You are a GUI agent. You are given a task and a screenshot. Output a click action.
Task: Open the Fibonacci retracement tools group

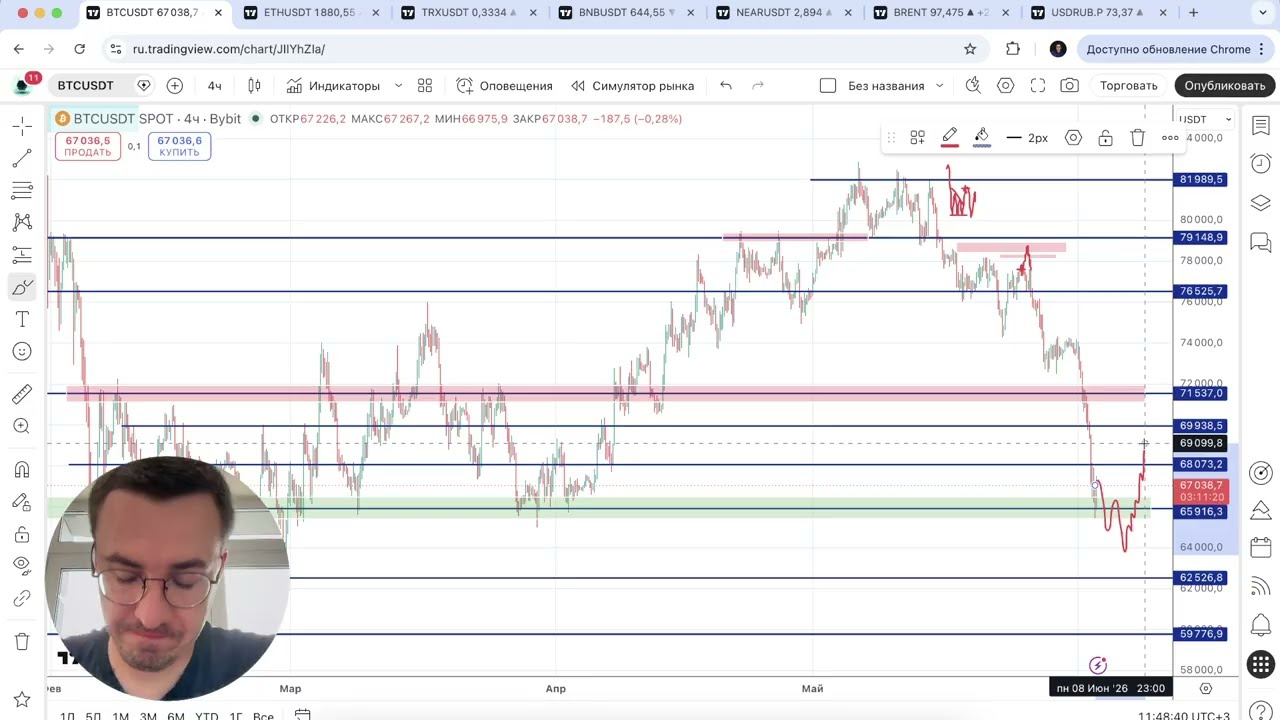22,190
